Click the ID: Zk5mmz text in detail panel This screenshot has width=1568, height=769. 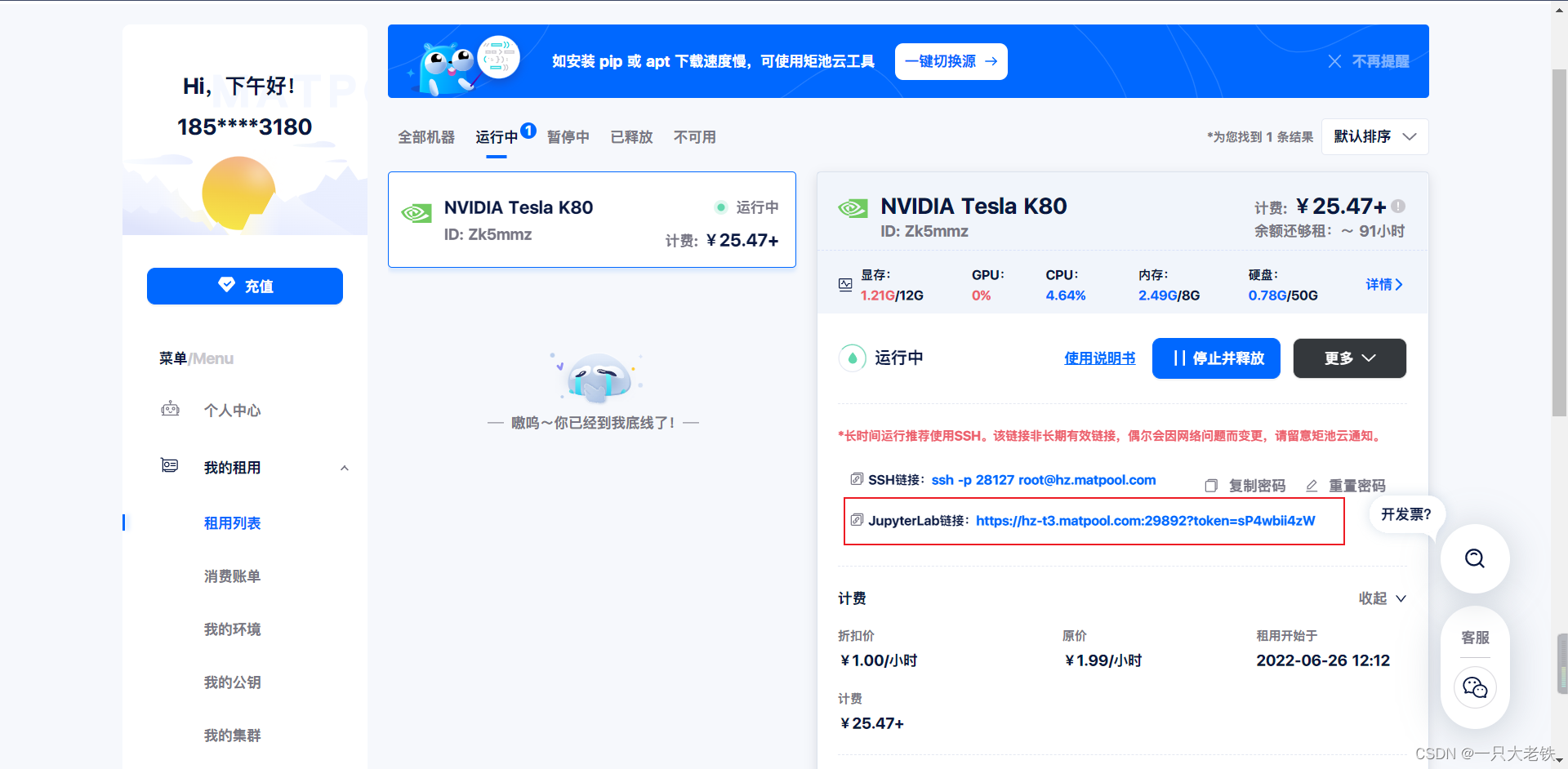(x=924, y=231)
